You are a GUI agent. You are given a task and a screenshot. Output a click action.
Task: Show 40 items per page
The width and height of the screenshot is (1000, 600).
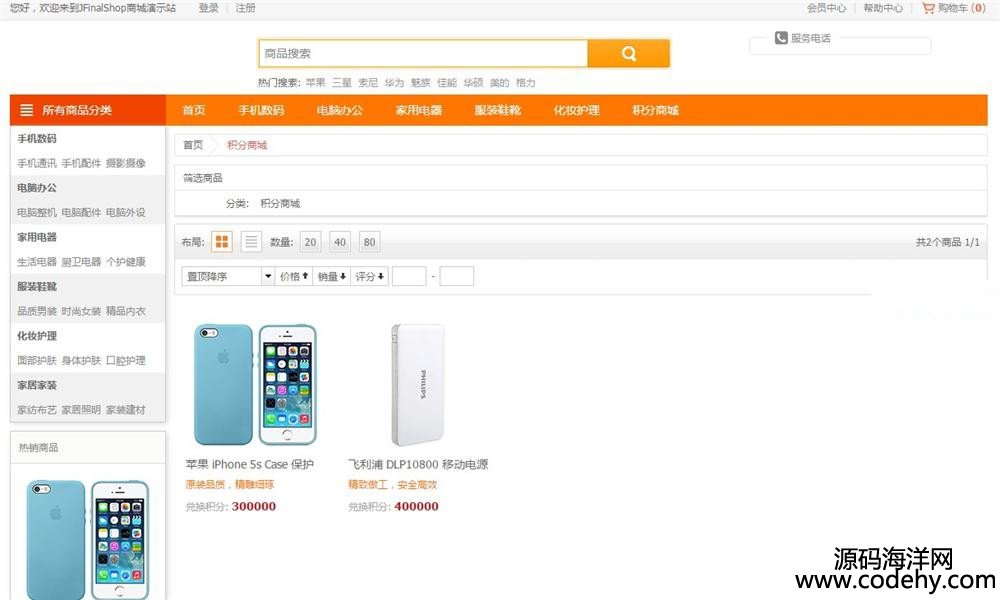click(340, 242)
